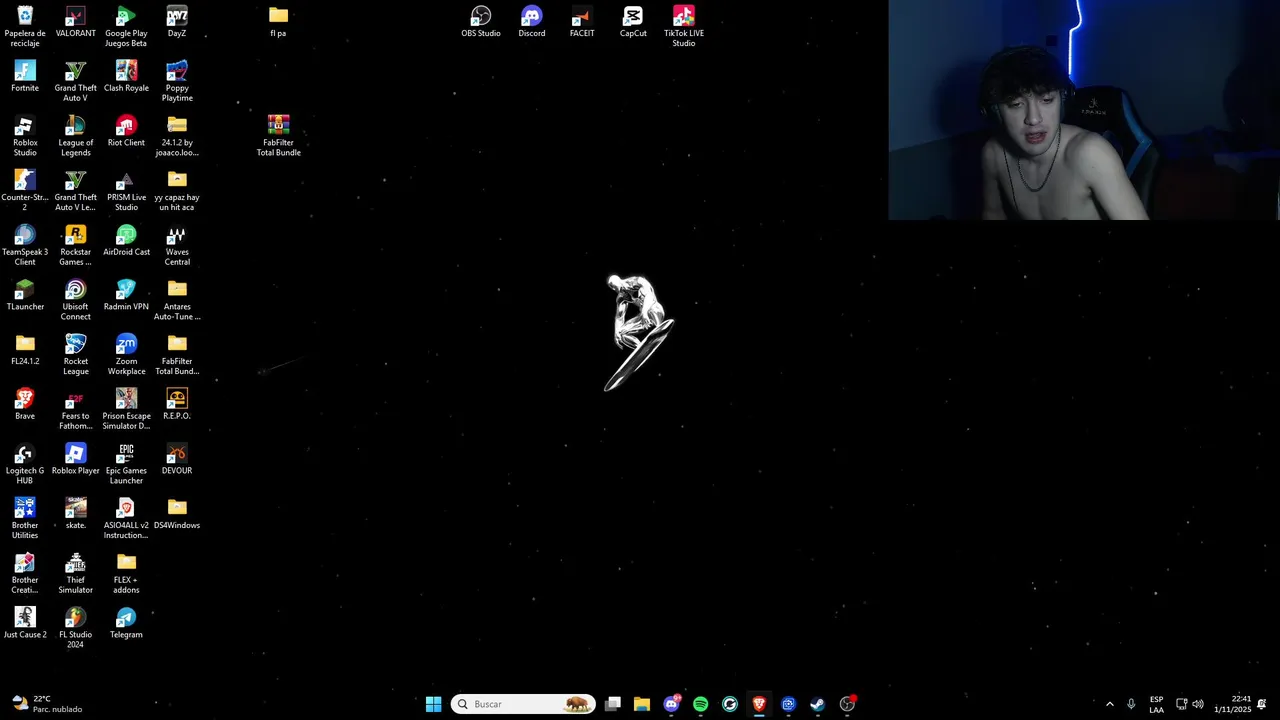Select the PRISM Live Studio icon
Image resolution: width=1280 pixels, height=720 pixels.
coord(126,190)
